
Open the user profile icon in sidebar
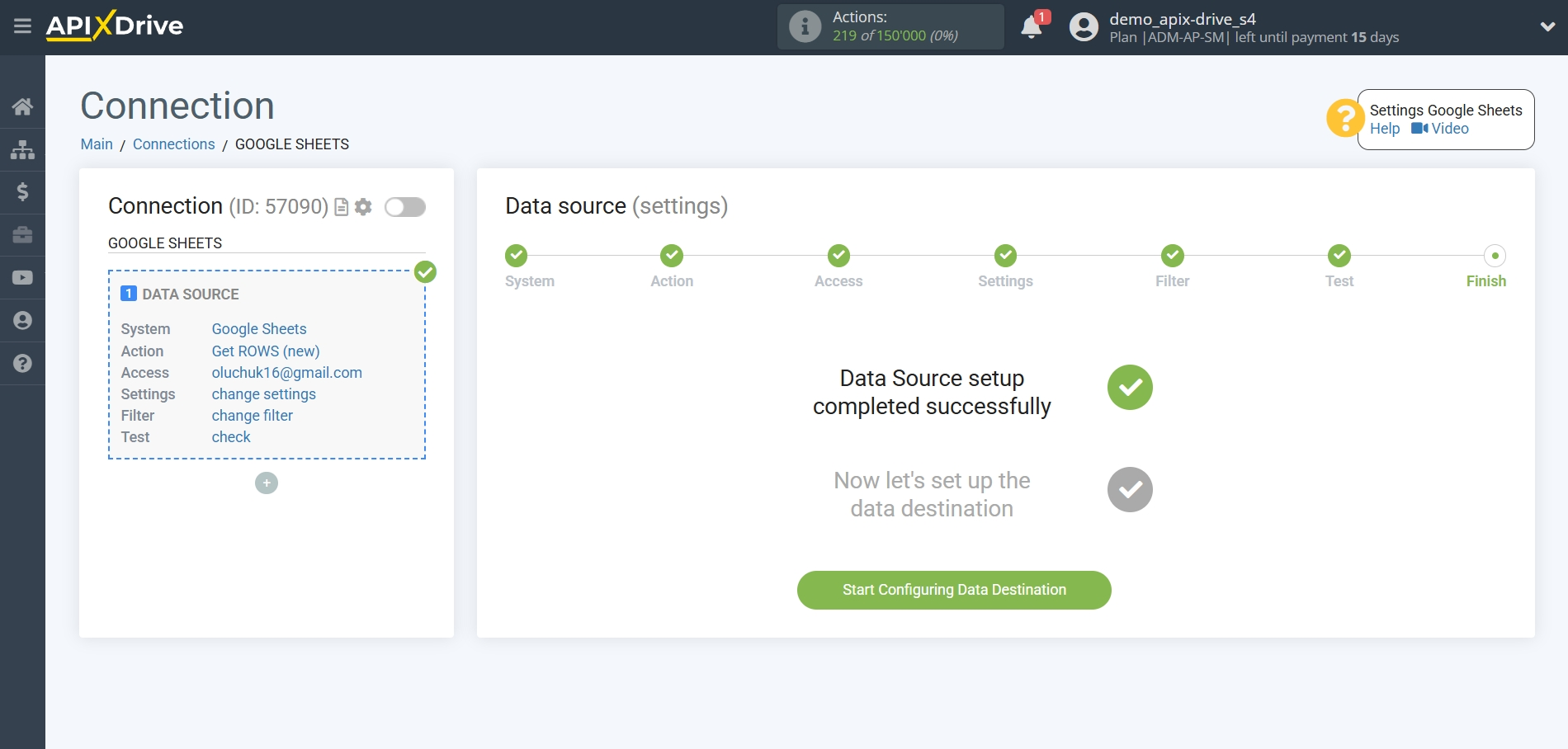22,321
